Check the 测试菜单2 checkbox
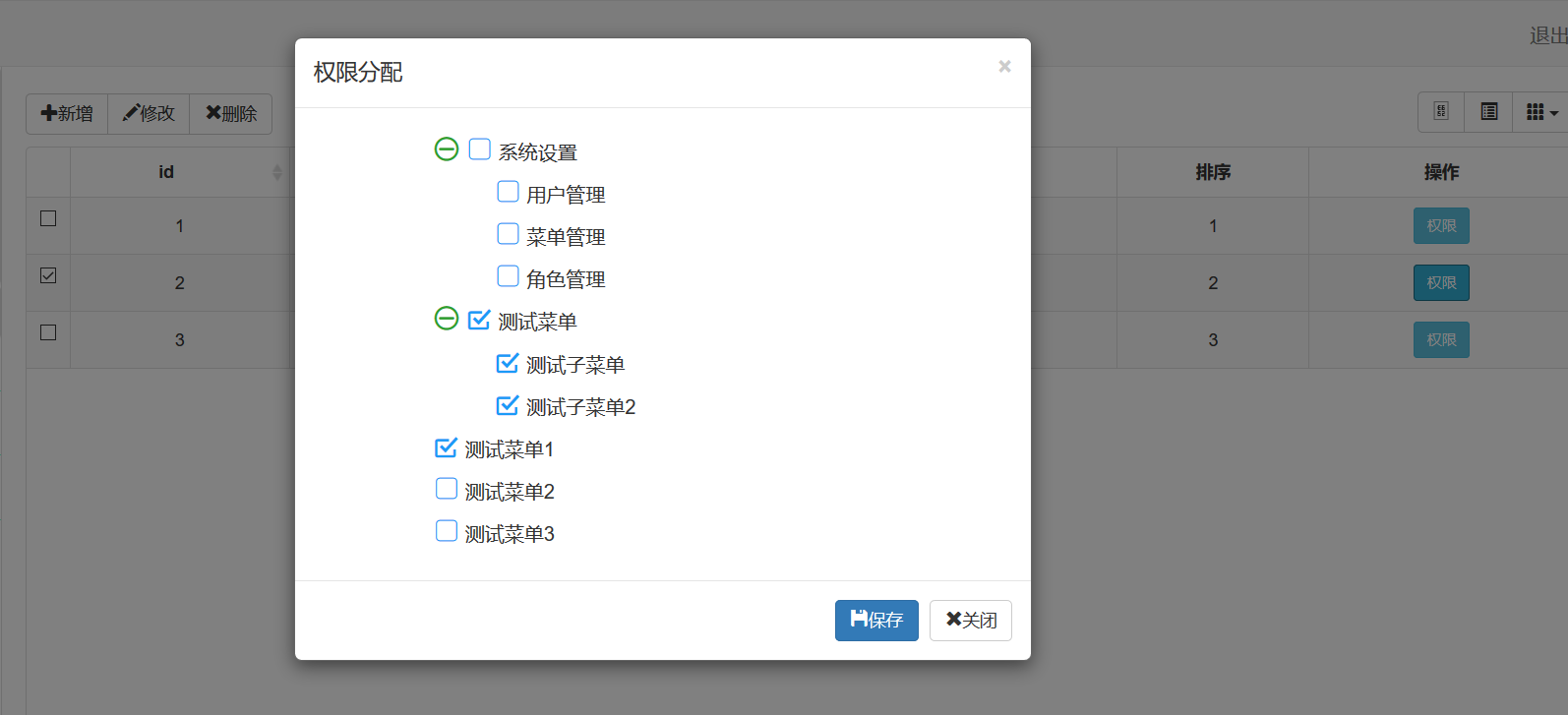Viewport: 1568px width, 715px height. pos(447,489)
